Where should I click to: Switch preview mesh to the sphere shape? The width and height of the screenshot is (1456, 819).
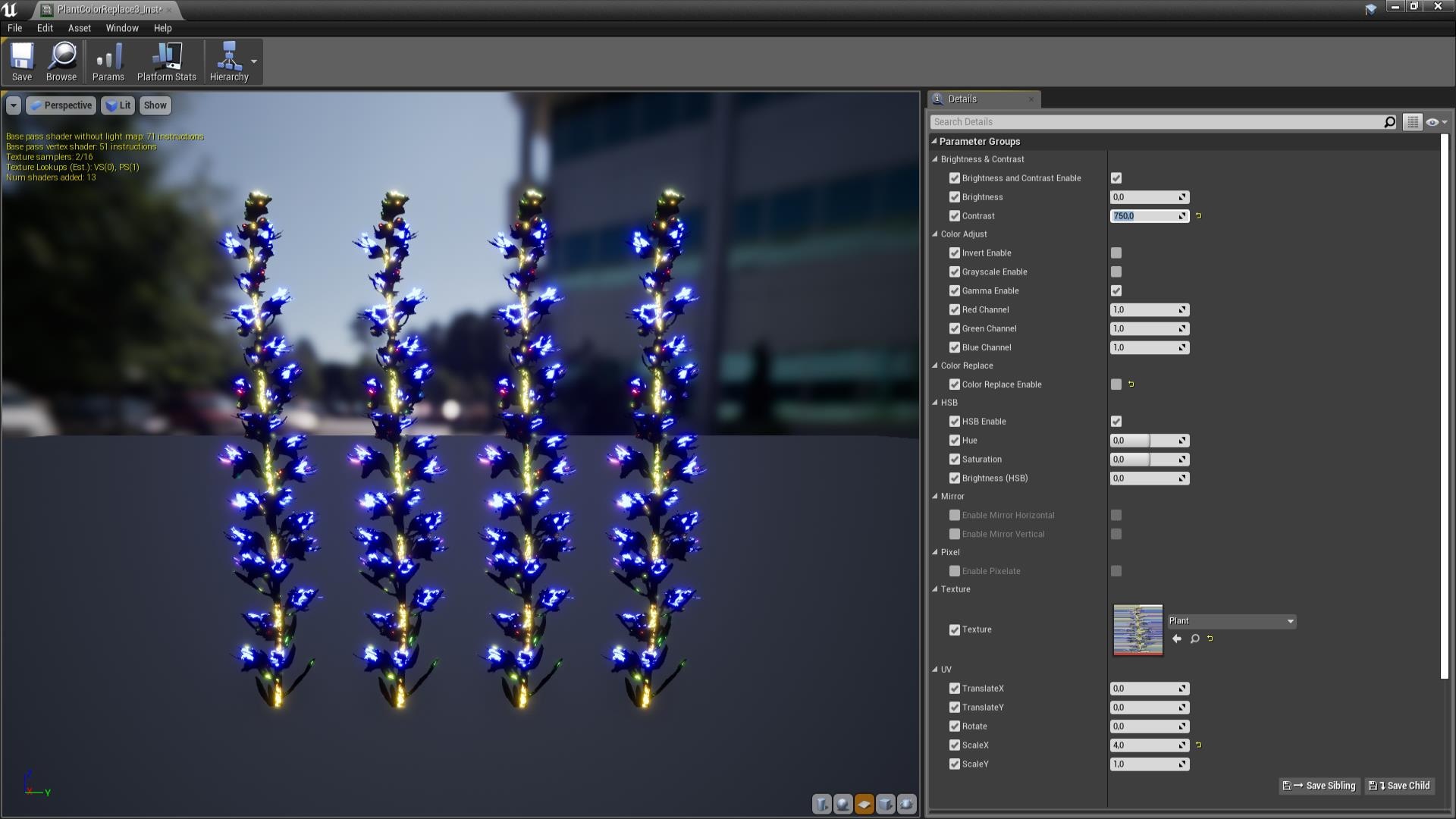click(843, 805)
